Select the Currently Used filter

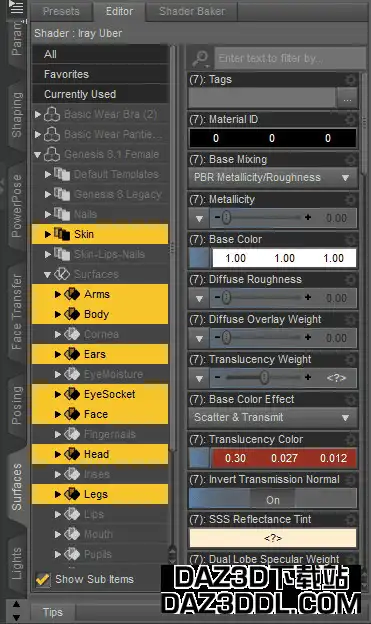coord(100,94)
